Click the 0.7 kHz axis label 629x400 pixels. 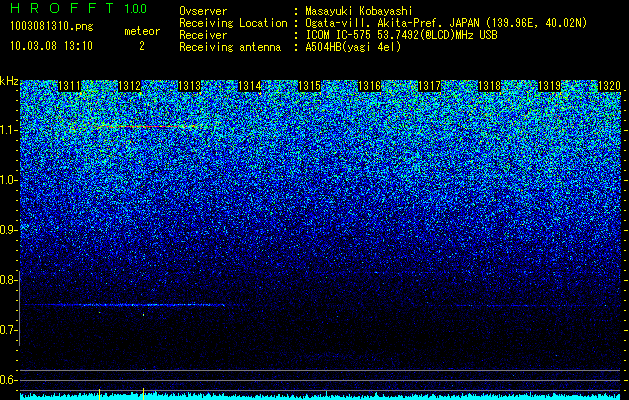[8, 330]
